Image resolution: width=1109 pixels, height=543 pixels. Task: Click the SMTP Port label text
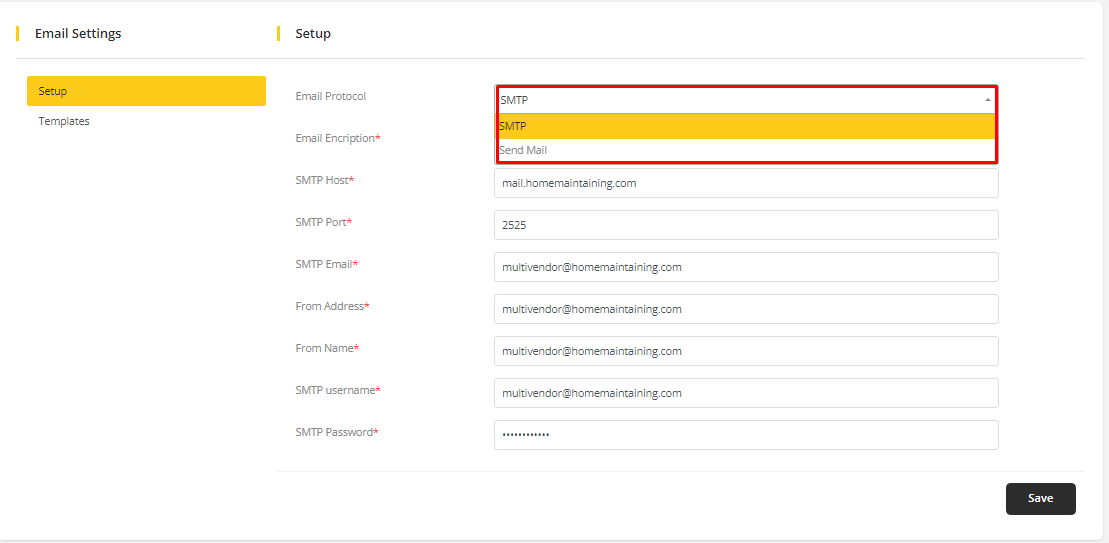pyautogui.click(x=322, y=222)
